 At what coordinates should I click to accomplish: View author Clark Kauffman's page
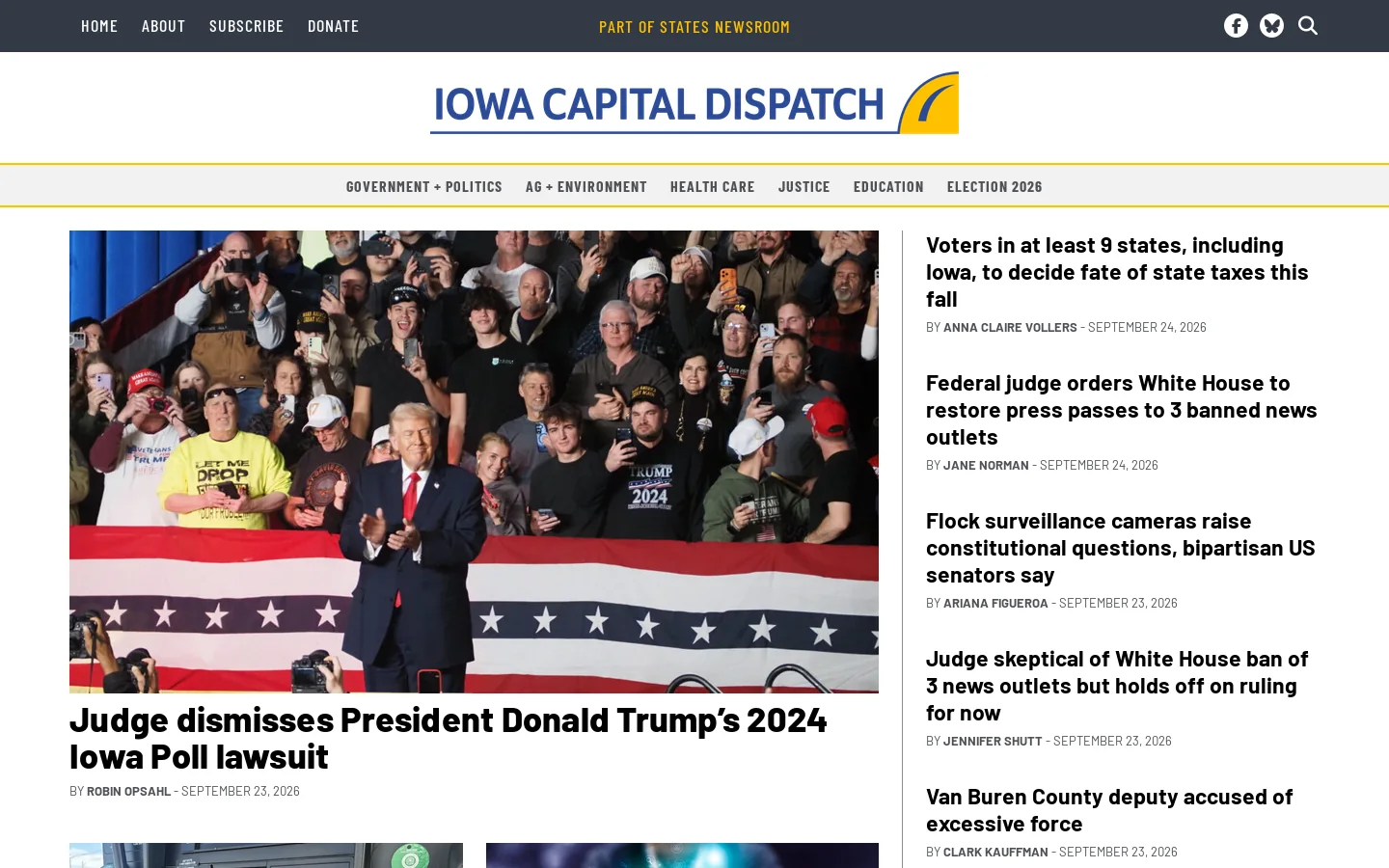click(x=995, y=852)
